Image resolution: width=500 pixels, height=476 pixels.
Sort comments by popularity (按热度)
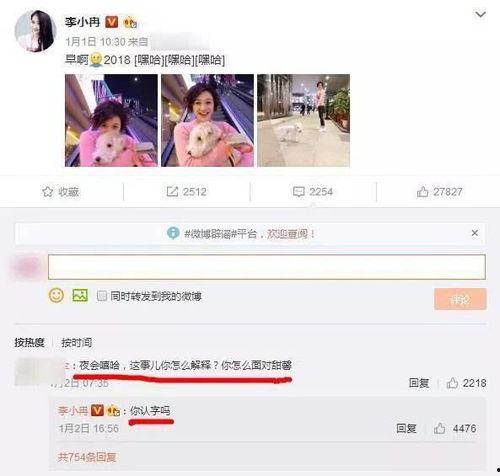coord(29,342)
